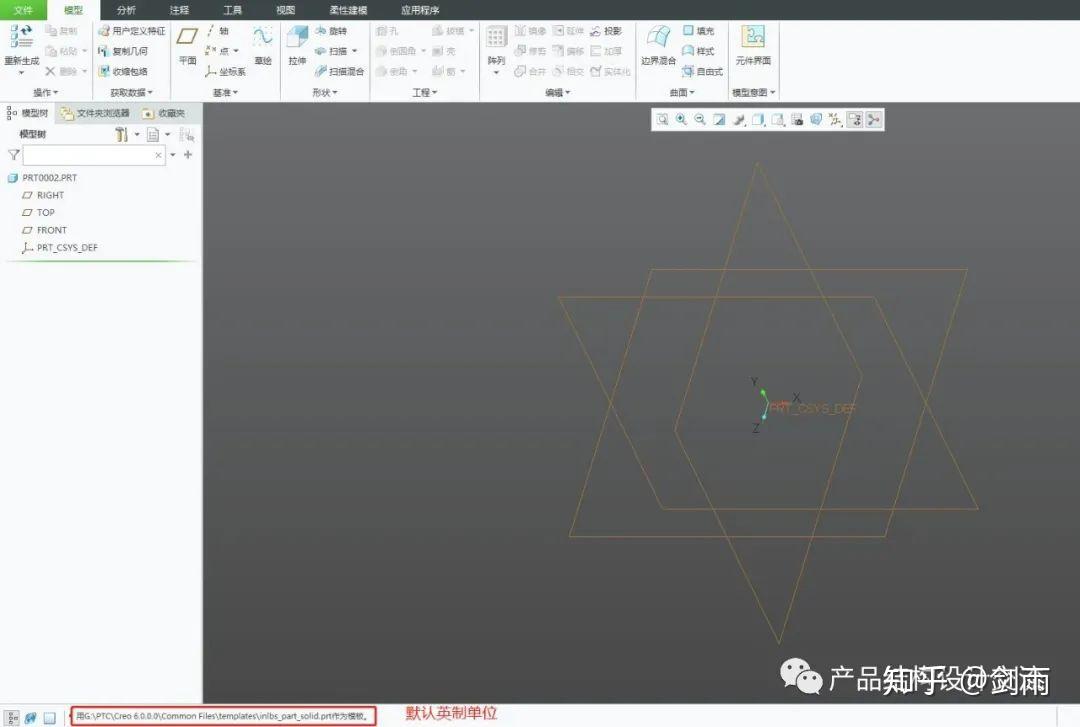Image resolution: width=1080 pixels, height=727 pixels.
Task: Create a datum Plane (平面)
Action: tap(189, 46)
